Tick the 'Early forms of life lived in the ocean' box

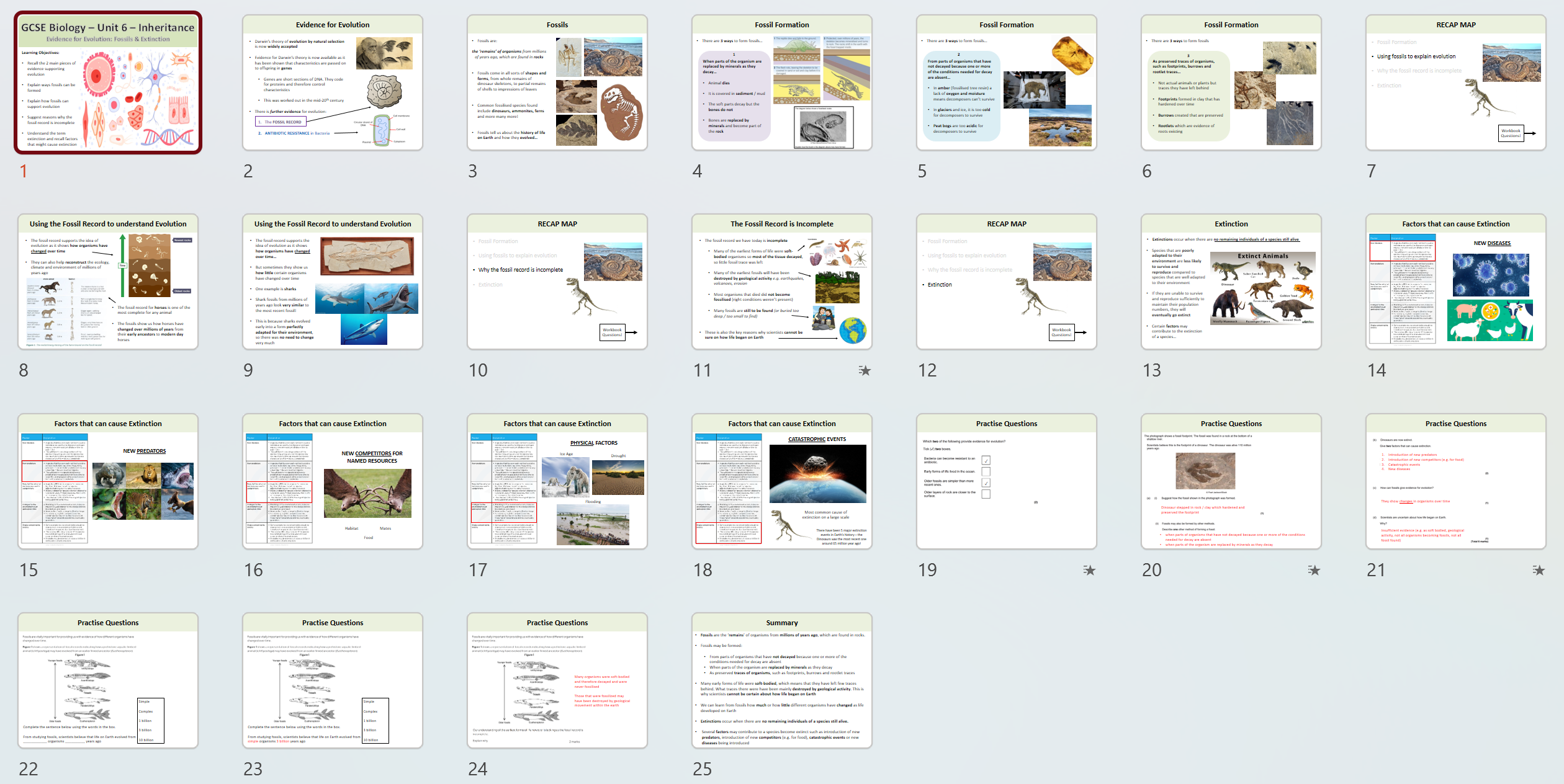pyautogui.click(x=986, y=472)
